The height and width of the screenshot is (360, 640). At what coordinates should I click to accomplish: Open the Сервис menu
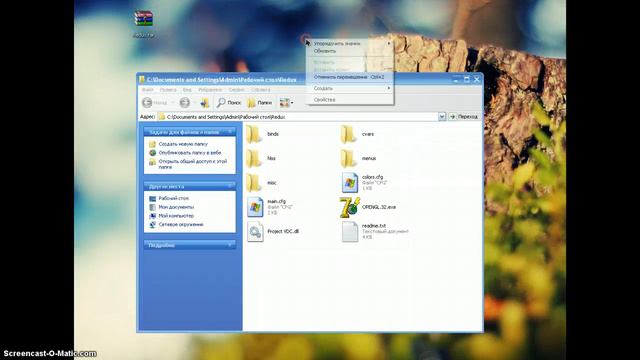[236, 90]
